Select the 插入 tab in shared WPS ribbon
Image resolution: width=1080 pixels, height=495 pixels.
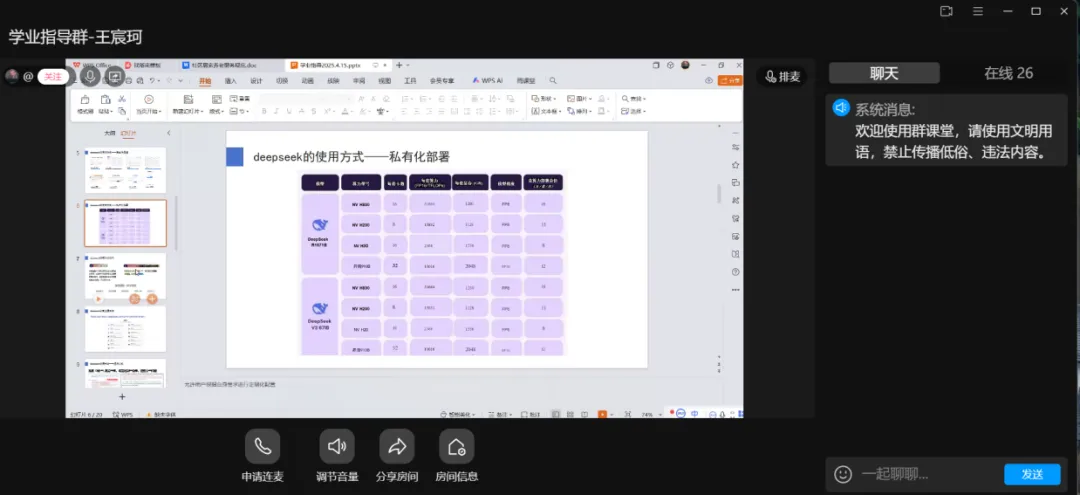click(230, 80)
